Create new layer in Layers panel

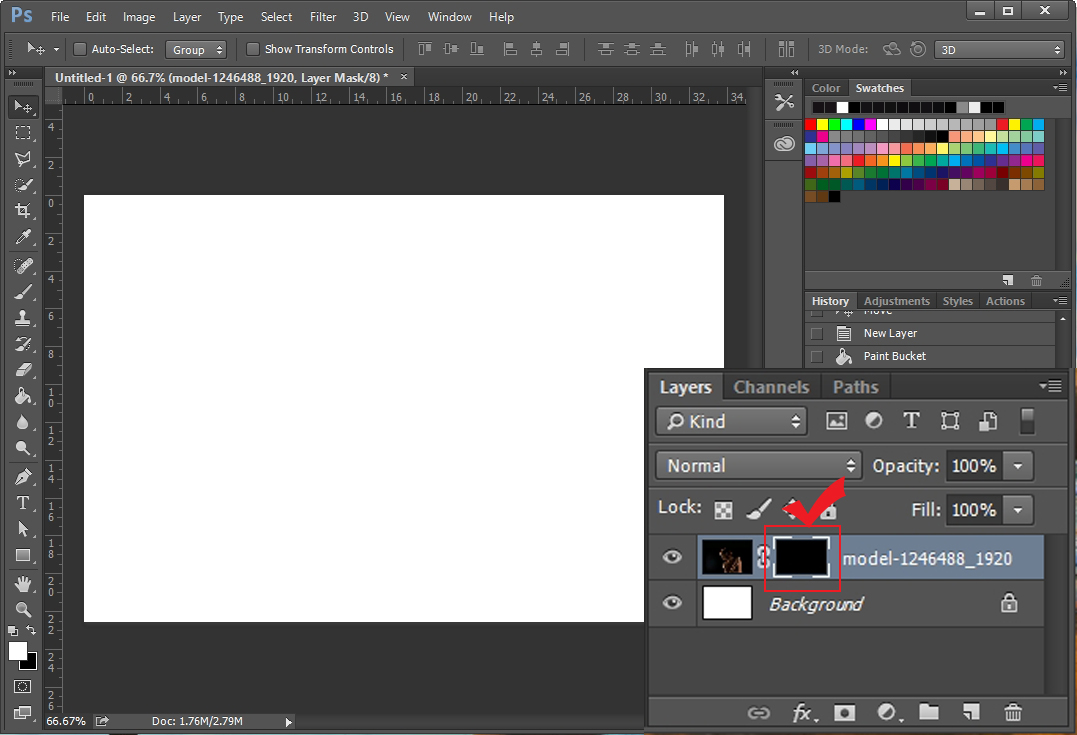click(971, 712)
